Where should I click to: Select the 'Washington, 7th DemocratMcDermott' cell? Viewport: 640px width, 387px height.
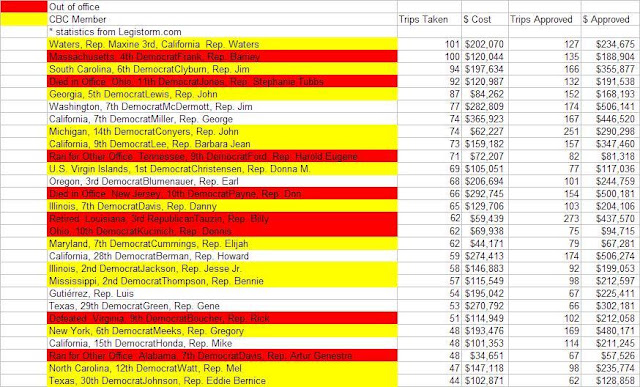[222, 107]
